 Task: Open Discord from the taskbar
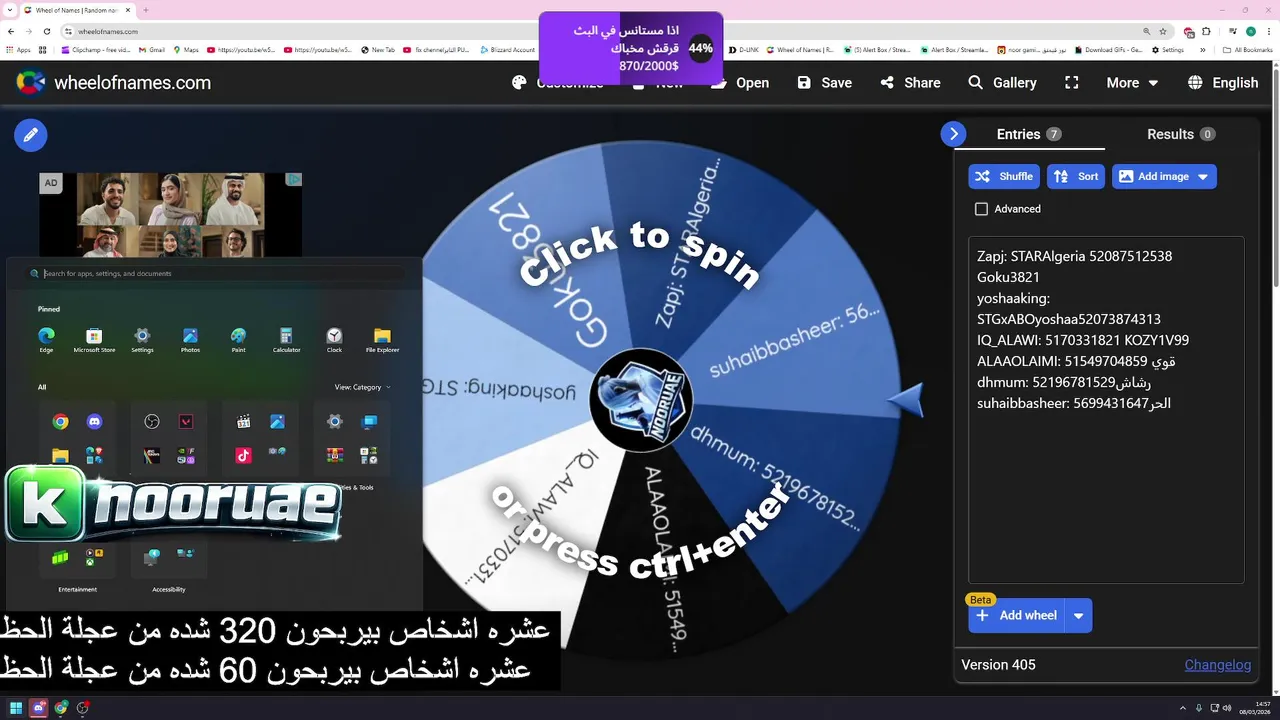[x=39, y=708]
